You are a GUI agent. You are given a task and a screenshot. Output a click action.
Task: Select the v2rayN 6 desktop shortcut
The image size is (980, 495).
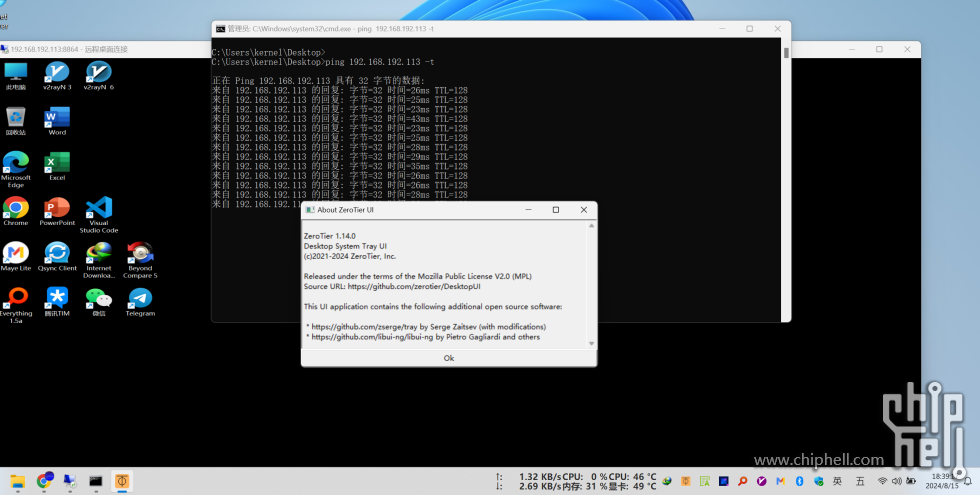99,76
